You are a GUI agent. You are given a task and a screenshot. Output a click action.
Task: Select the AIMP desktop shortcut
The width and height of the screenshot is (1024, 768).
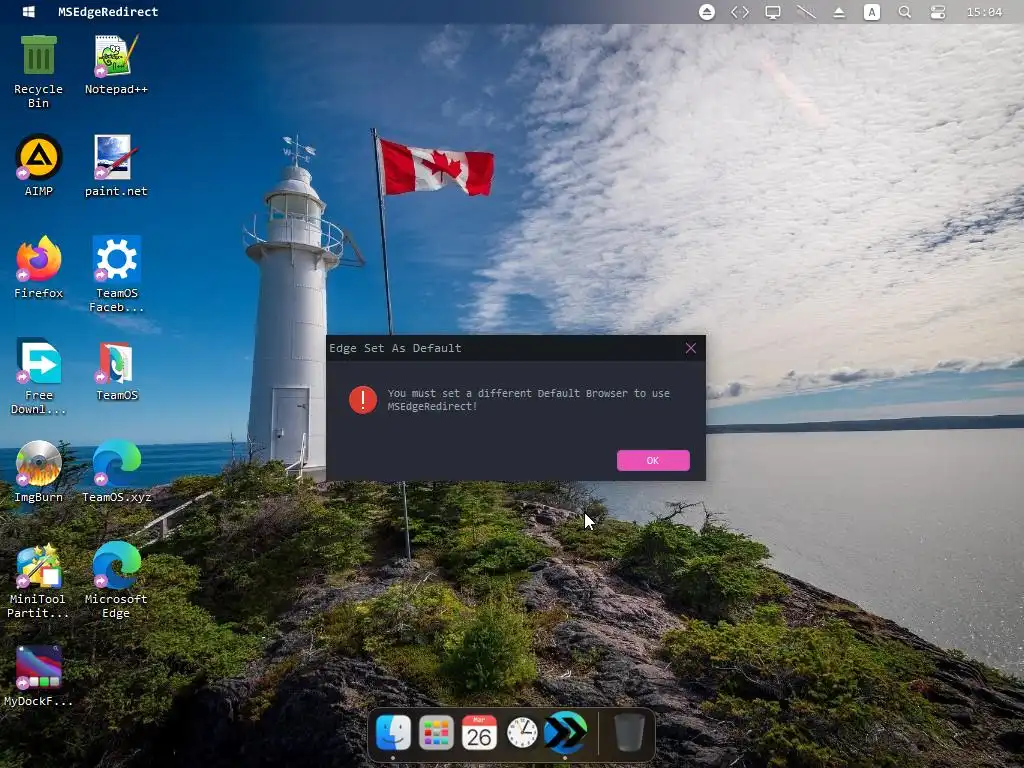click(39, 166)
